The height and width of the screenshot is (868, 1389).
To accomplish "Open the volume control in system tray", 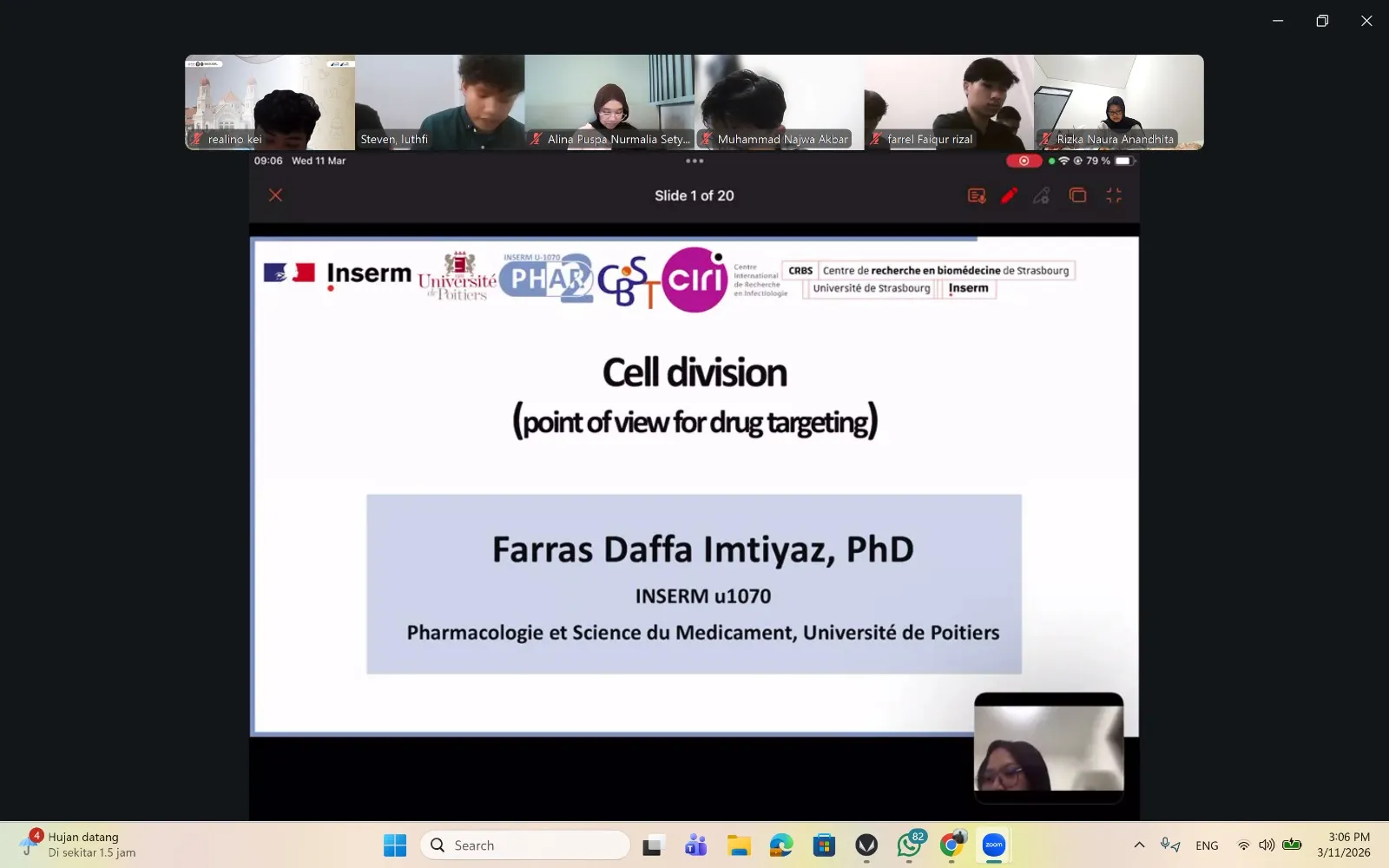I will pos(1267,845).
